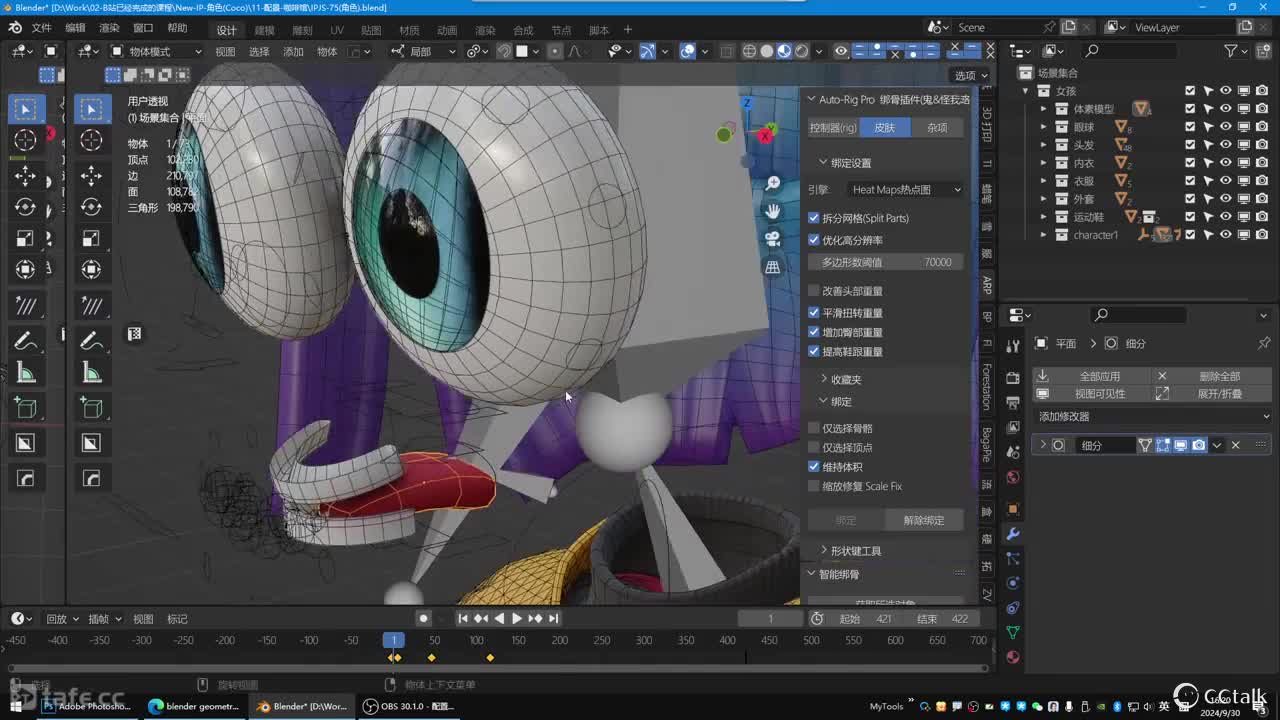Screen dimensions: 1280x720
Task: Open the 添加修改器 dropdown
Action: click(1154, 416)
